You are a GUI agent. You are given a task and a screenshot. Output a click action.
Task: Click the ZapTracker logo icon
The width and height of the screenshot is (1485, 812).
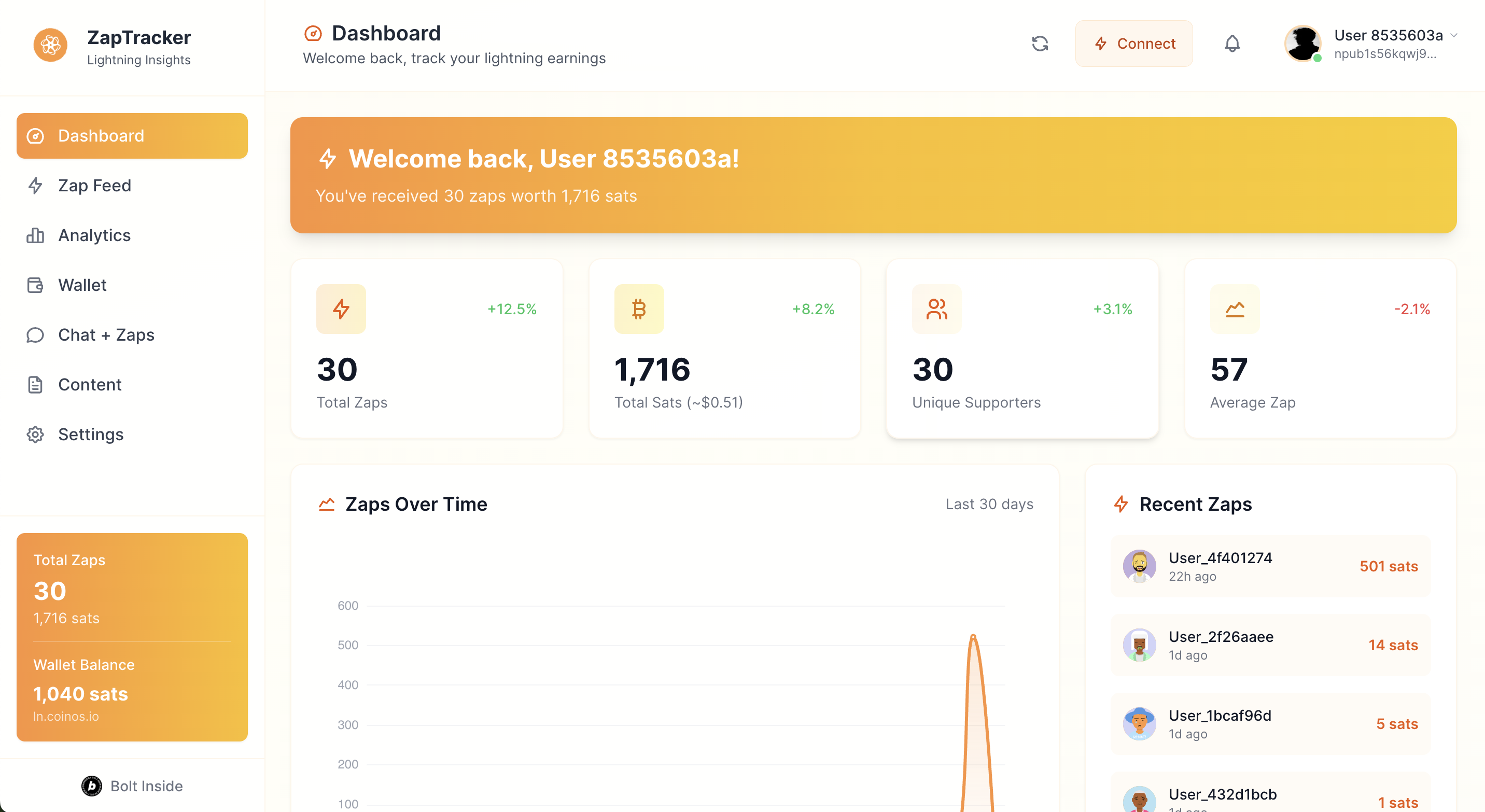[x=50, y=45]
